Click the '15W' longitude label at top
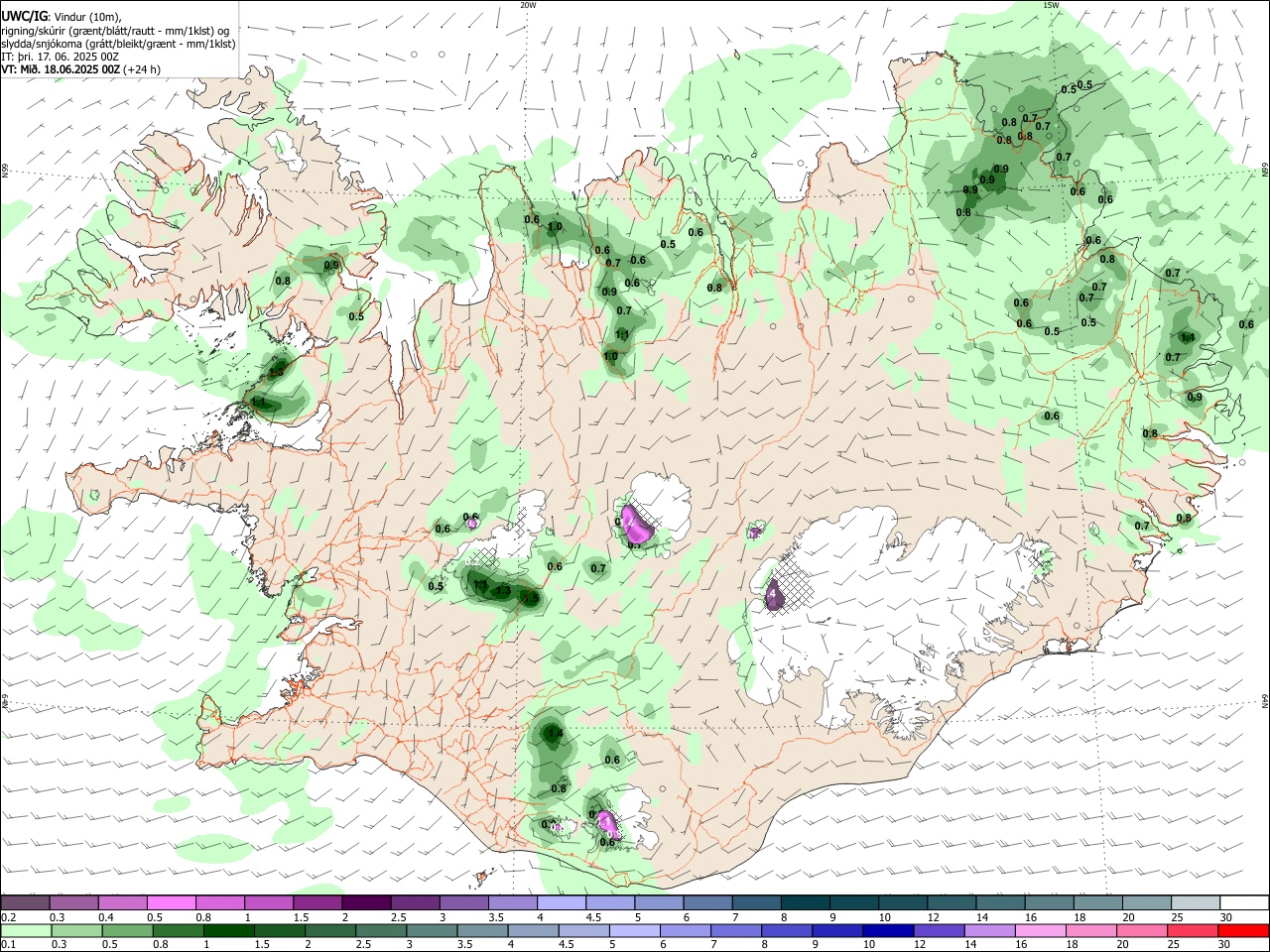Viewport: 1270px width, 952px height. 1050,5
